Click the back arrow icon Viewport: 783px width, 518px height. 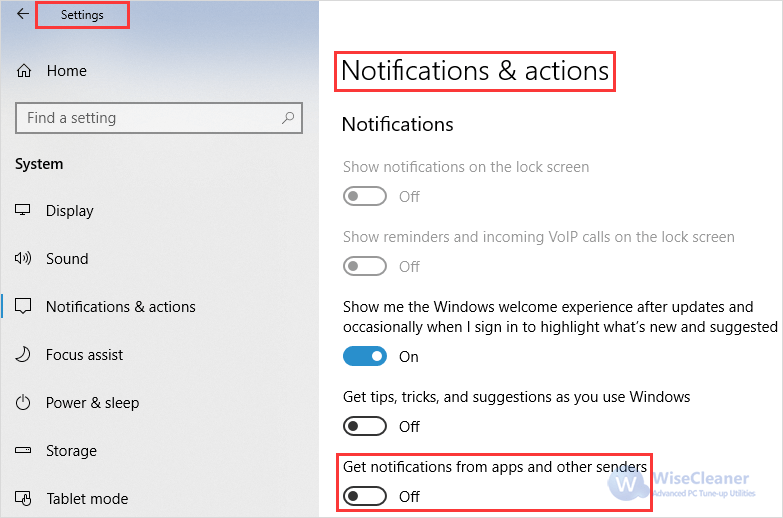(22, 13)
